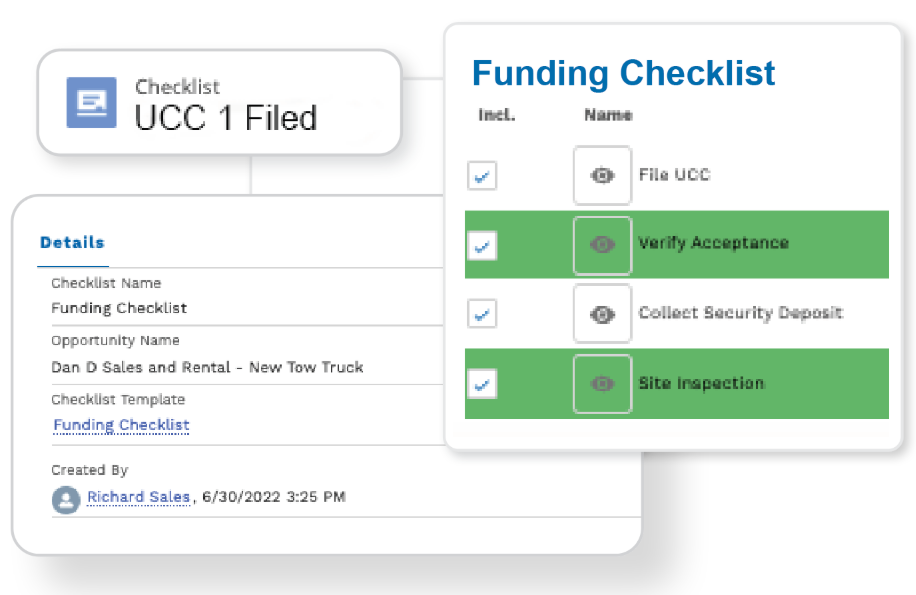The height and width of the screenshot is (595, 916).
Task: Toggle the Collect Security Deposit checkbox
Action: point(482,314)
